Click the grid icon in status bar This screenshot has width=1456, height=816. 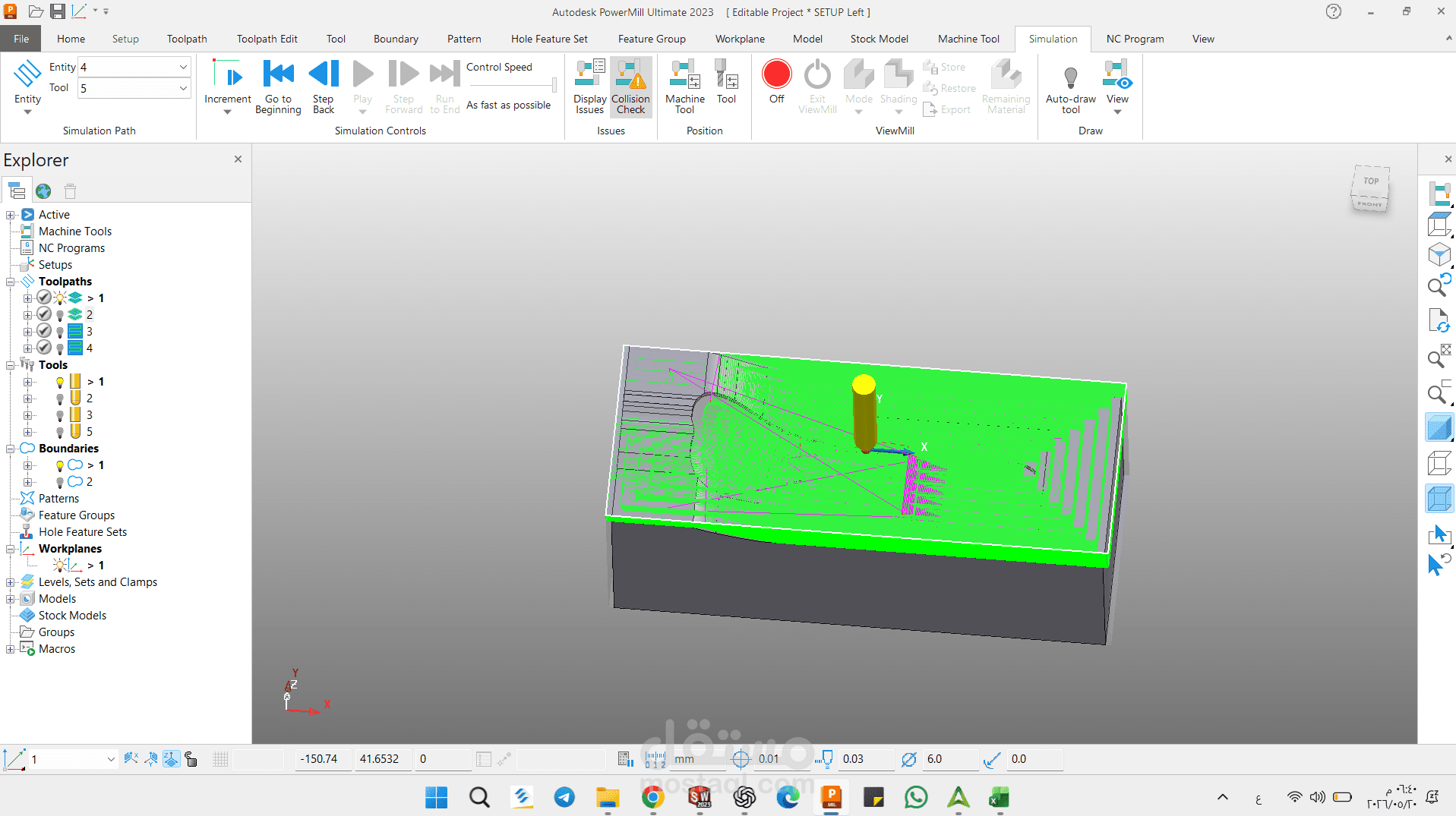(220, 759)
